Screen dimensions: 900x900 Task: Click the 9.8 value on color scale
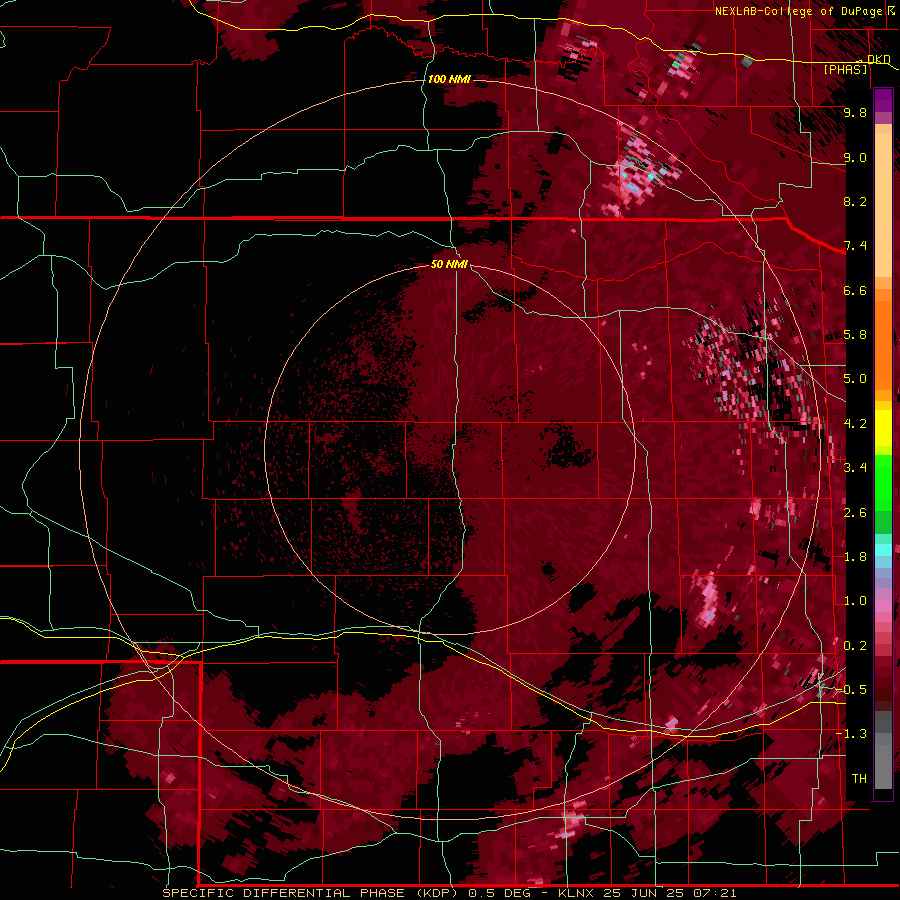(x=855, y=112)
